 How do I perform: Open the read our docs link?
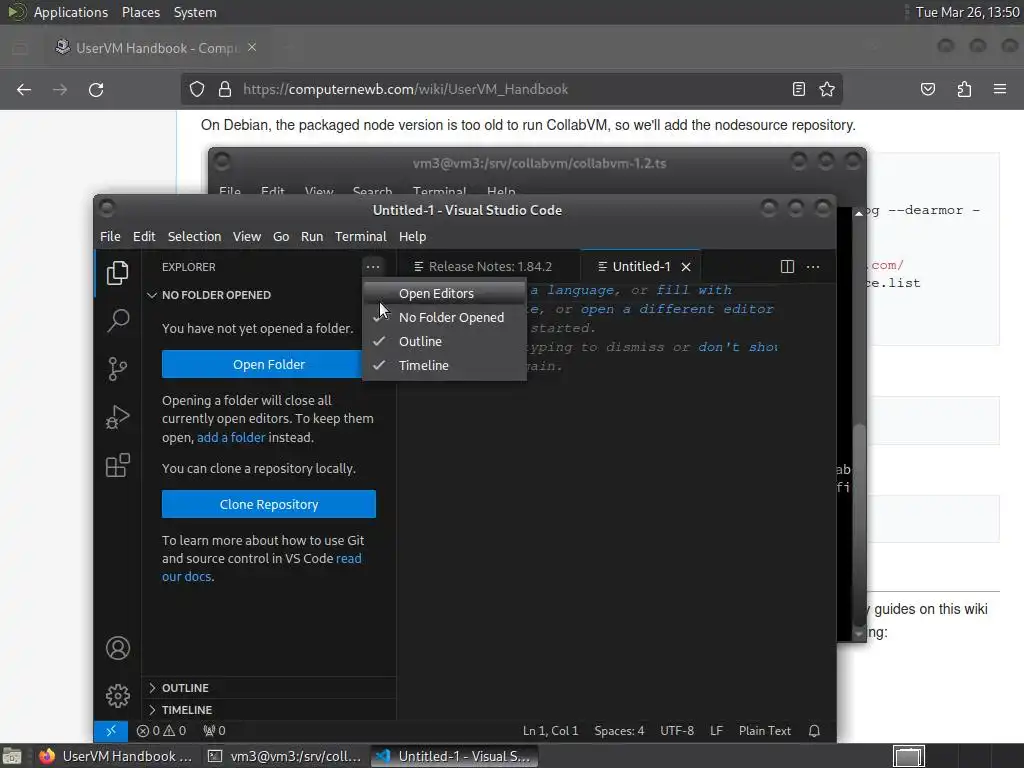click(x=349, y=558)
